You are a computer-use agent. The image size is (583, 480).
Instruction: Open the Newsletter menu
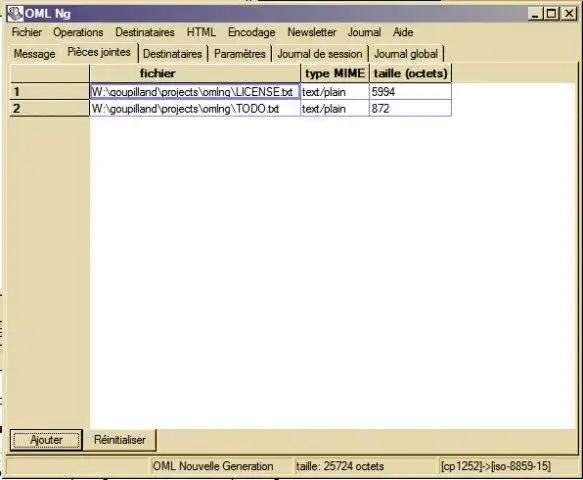tap(312, 32)
